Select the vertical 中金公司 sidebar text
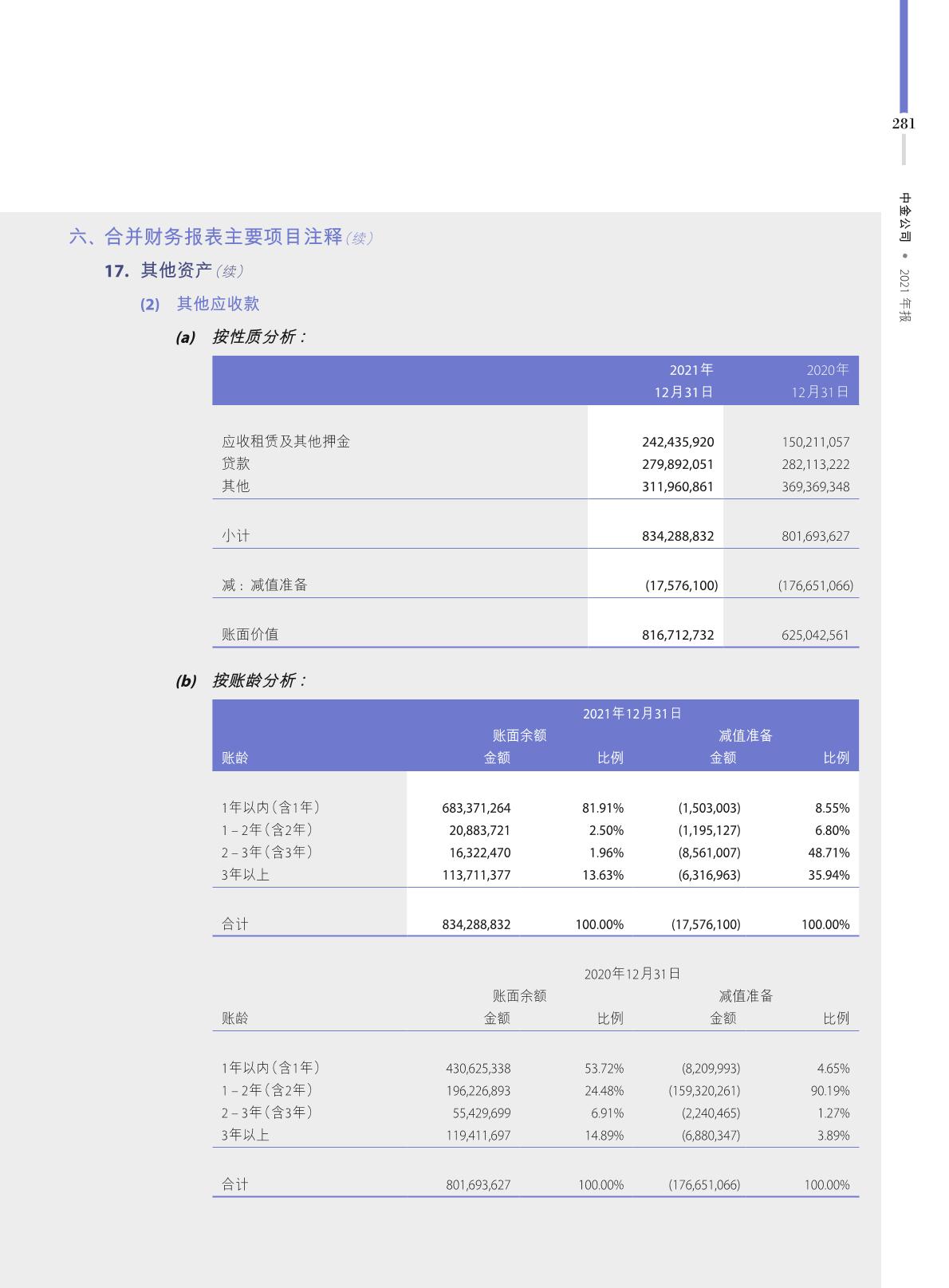949x1288 pixels. pyautogui.click(x=904, y=218)
